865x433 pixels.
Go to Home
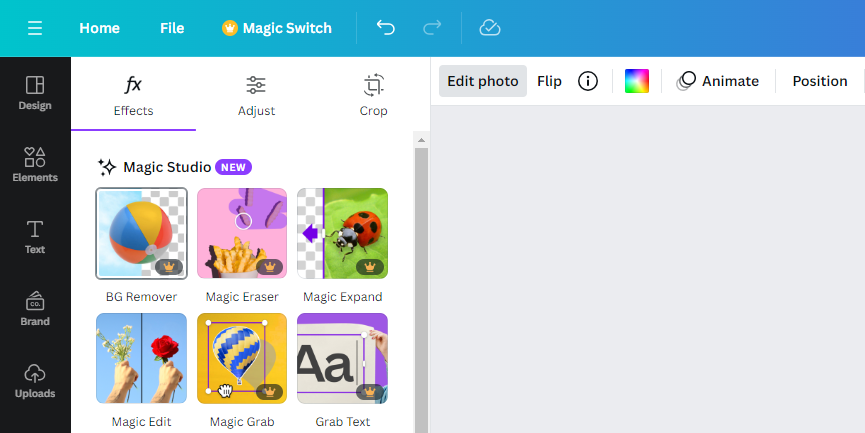[99, 28]
